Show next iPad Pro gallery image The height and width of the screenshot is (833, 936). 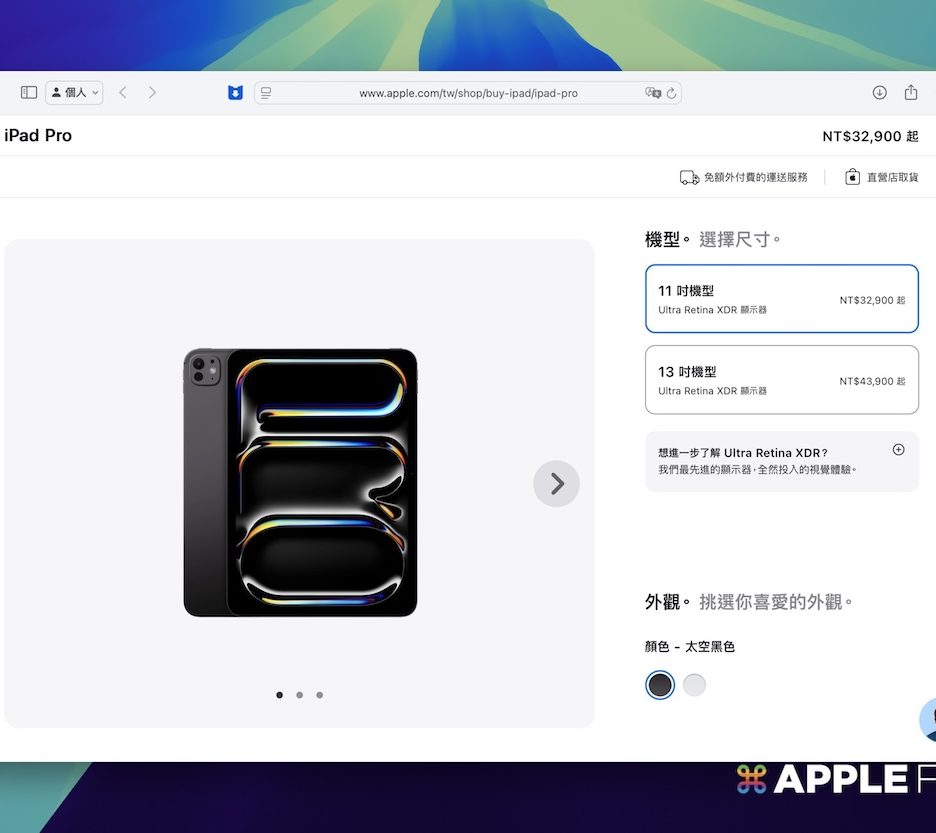tap(556, 484)
